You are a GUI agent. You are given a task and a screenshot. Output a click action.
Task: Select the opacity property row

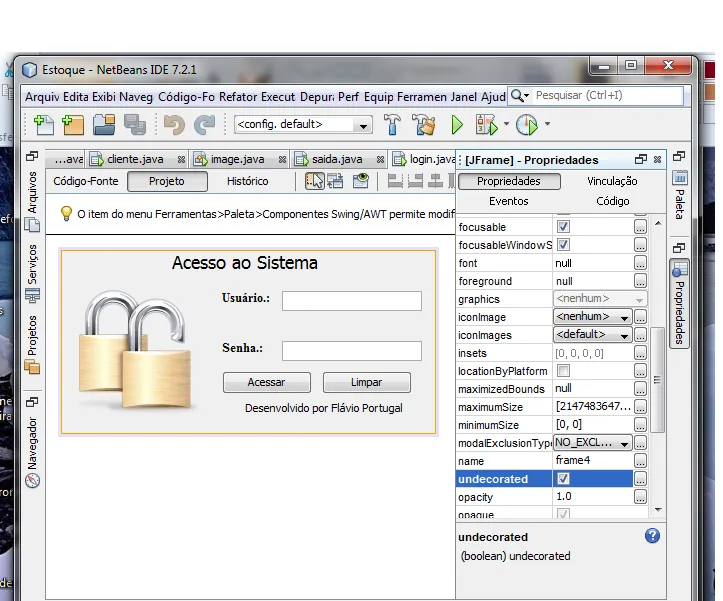click(x=552, y=497)
